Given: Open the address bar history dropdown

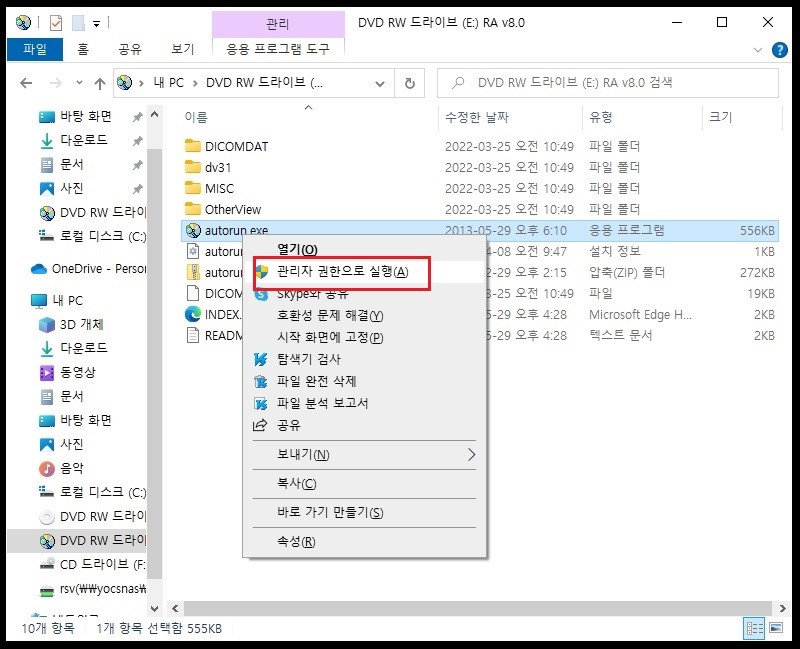Looking at the screenshot, I should 382,83.
